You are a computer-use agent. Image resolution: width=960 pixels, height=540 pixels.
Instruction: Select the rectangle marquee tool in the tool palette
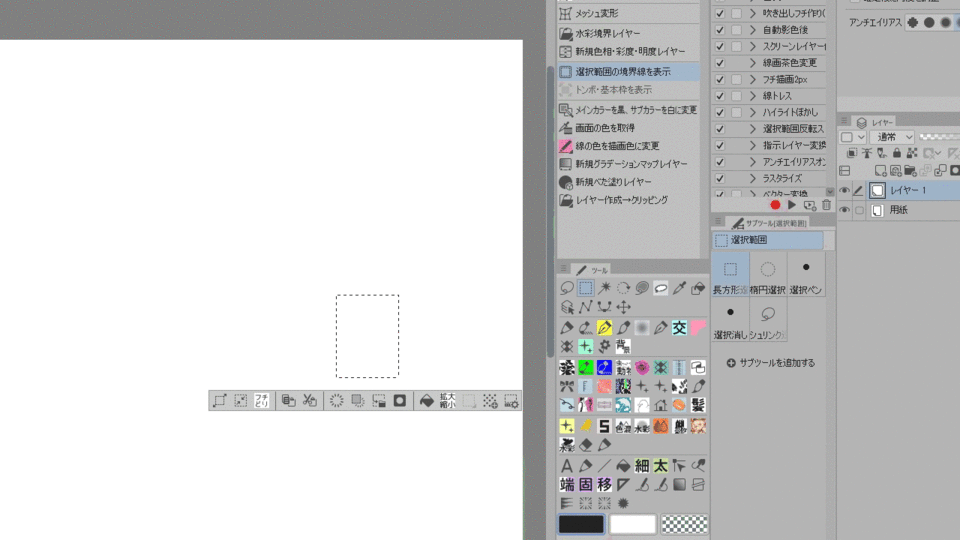pos(586,288)
